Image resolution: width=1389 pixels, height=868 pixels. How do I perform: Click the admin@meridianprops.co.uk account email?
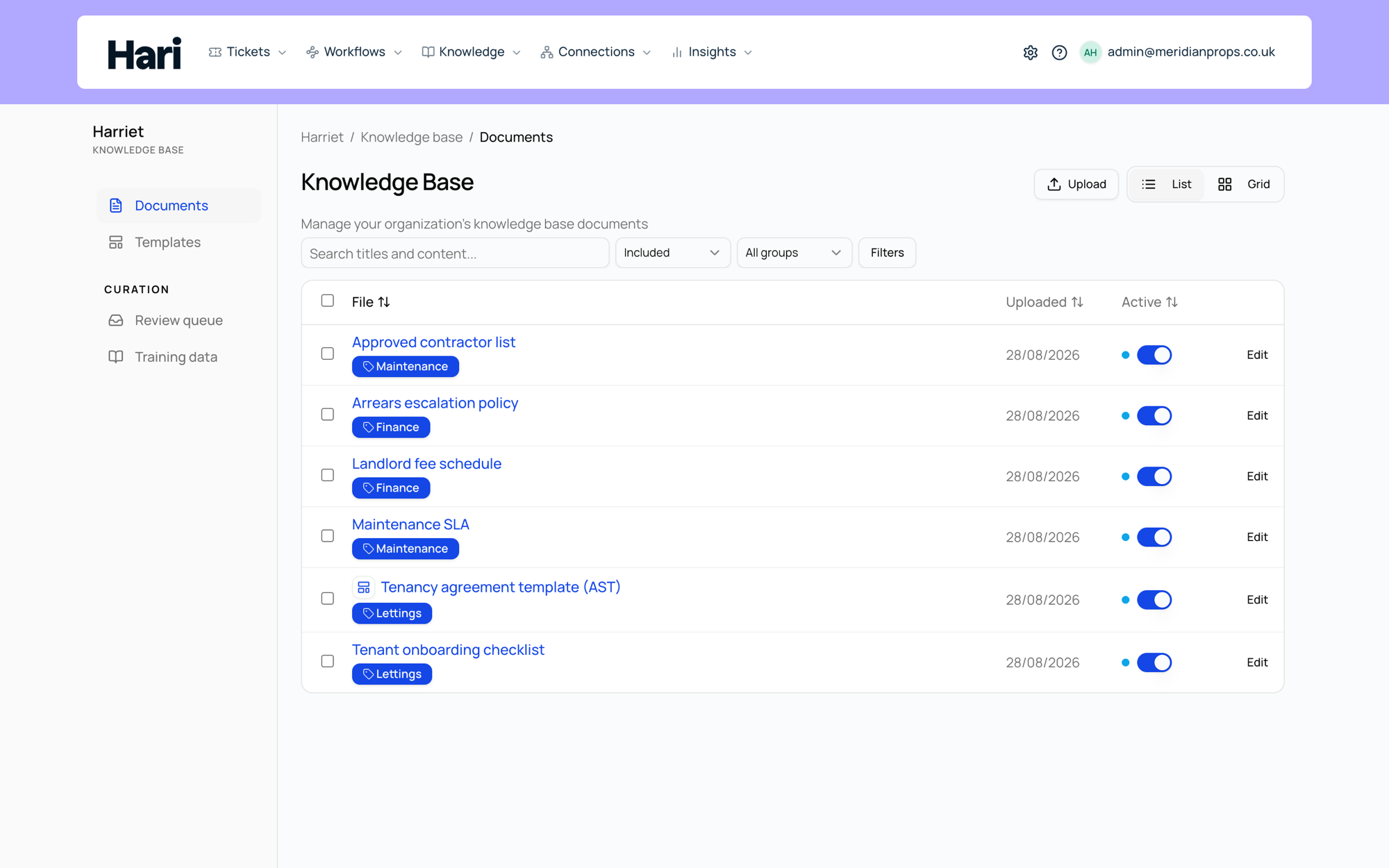(x=1191, y=52)
